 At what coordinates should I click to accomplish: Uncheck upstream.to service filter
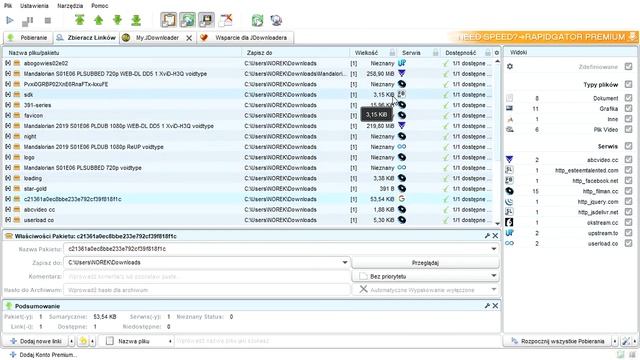628,233
